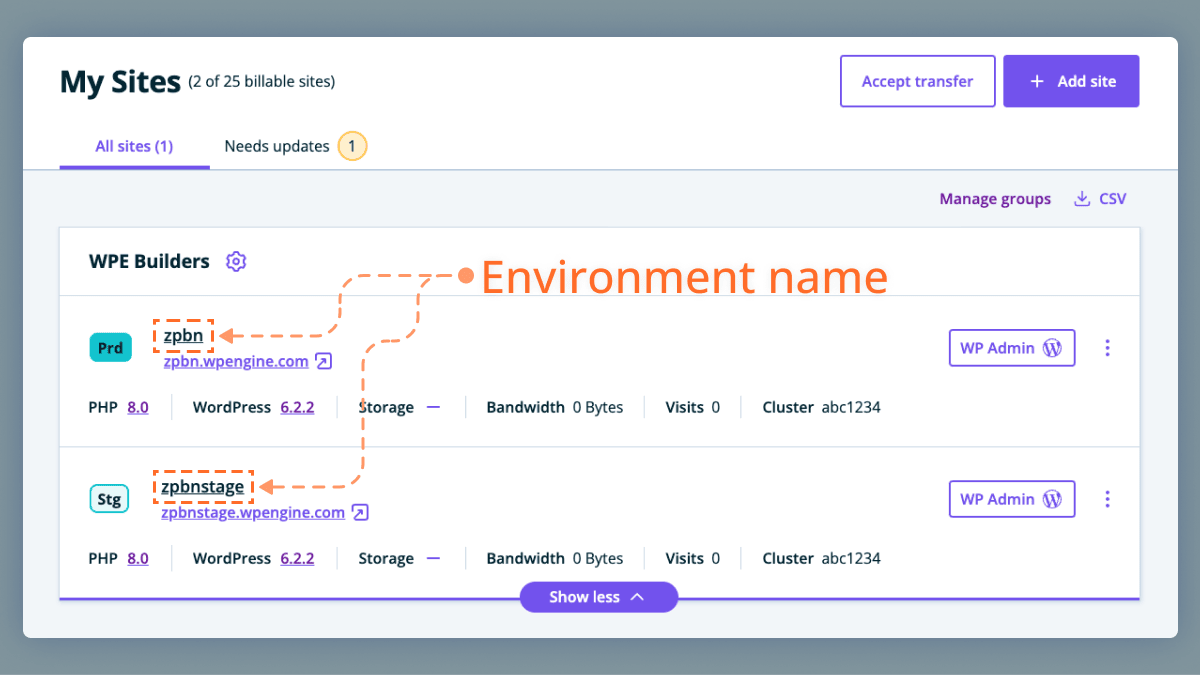Open three-dot menu for zpbnstage environment

pos(1107,498)
